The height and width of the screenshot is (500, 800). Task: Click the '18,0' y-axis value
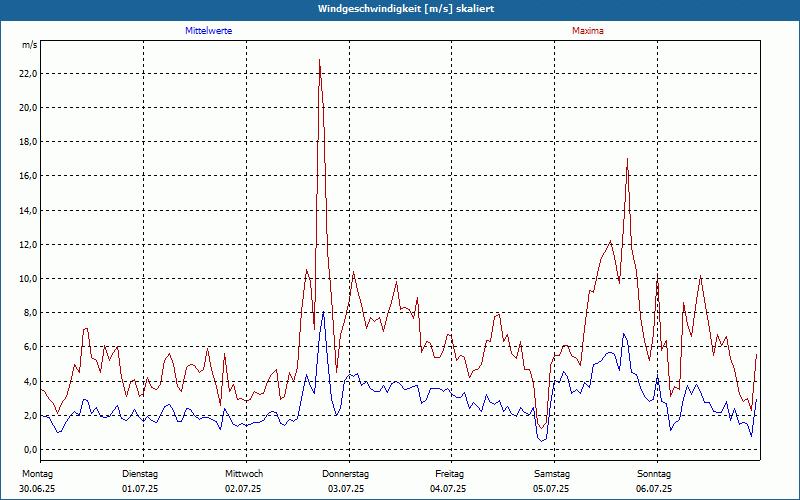coord(28,142)
